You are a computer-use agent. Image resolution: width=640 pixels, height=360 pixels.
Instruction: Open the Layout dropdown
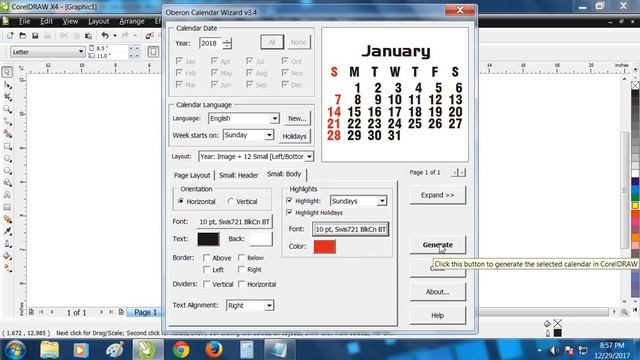click(309, 157)
